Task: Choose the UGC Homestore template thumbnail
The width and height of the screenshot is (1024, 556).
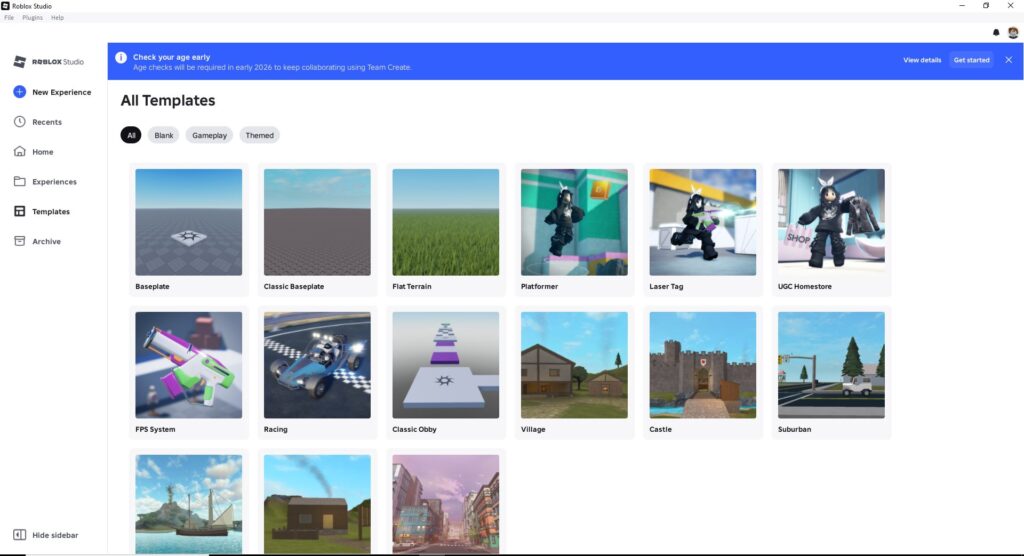Action: pos(831,222)
